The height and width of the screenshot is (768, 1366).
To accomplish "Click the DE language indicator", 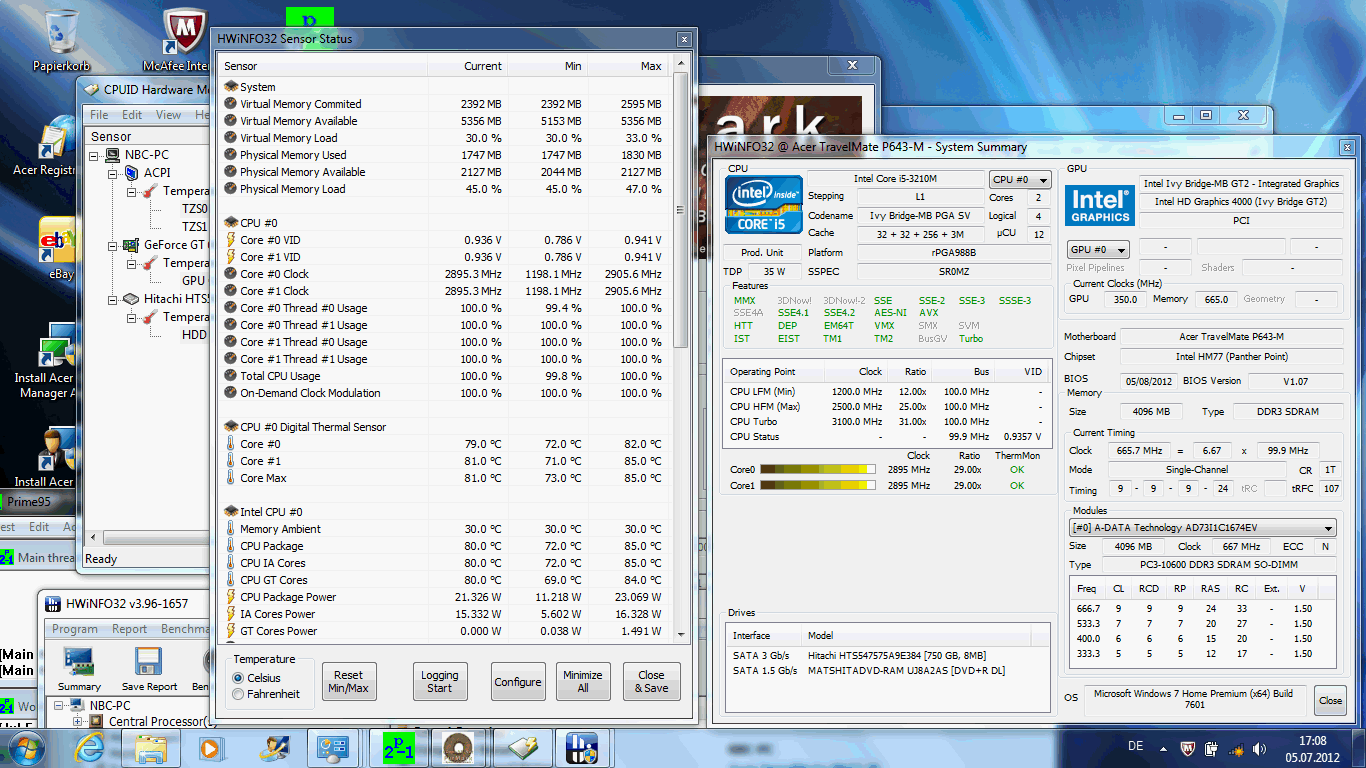I will tap(1135, 747).
